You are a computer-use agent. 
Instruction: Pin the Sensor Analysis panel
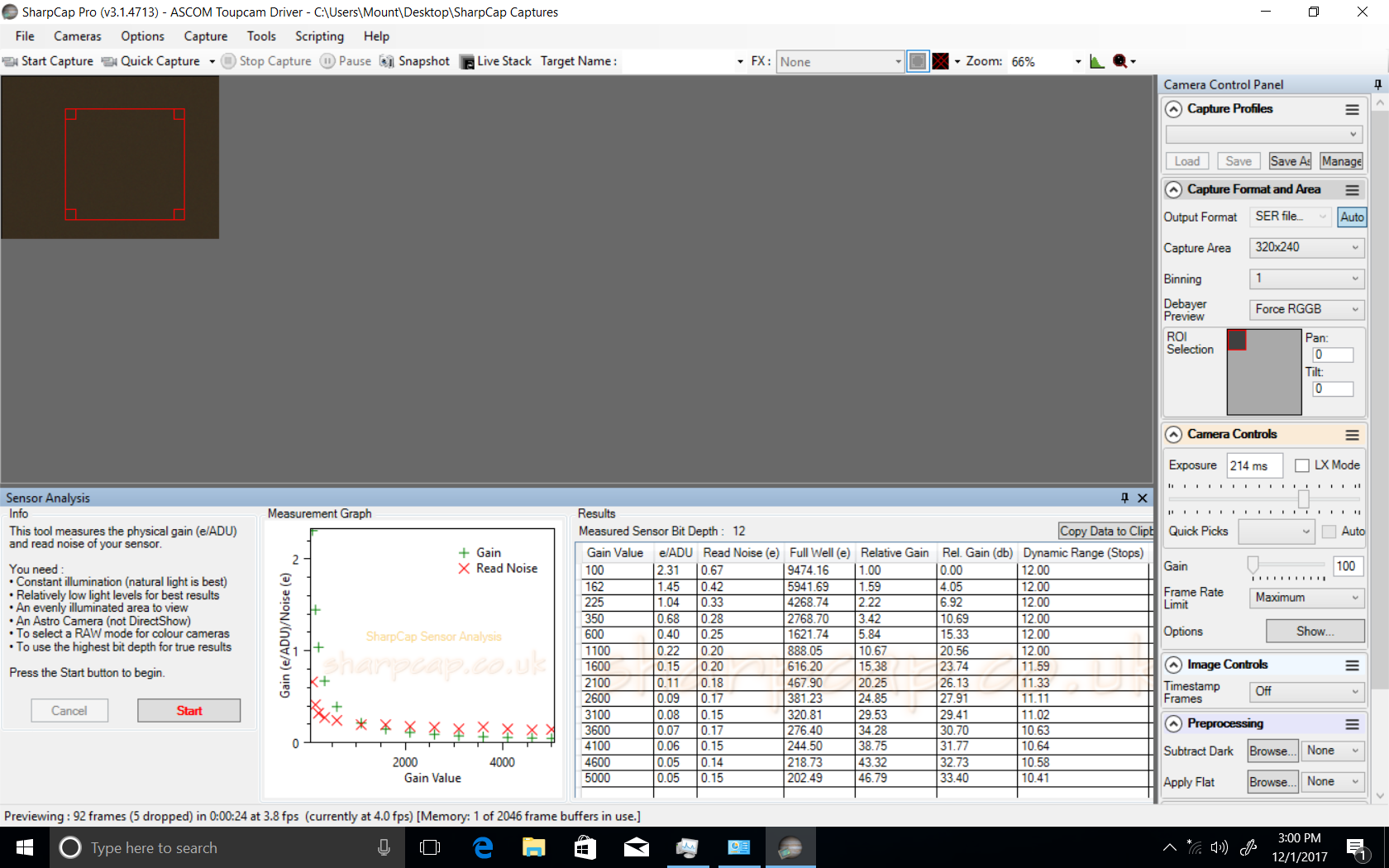(x=1124, y=498)
